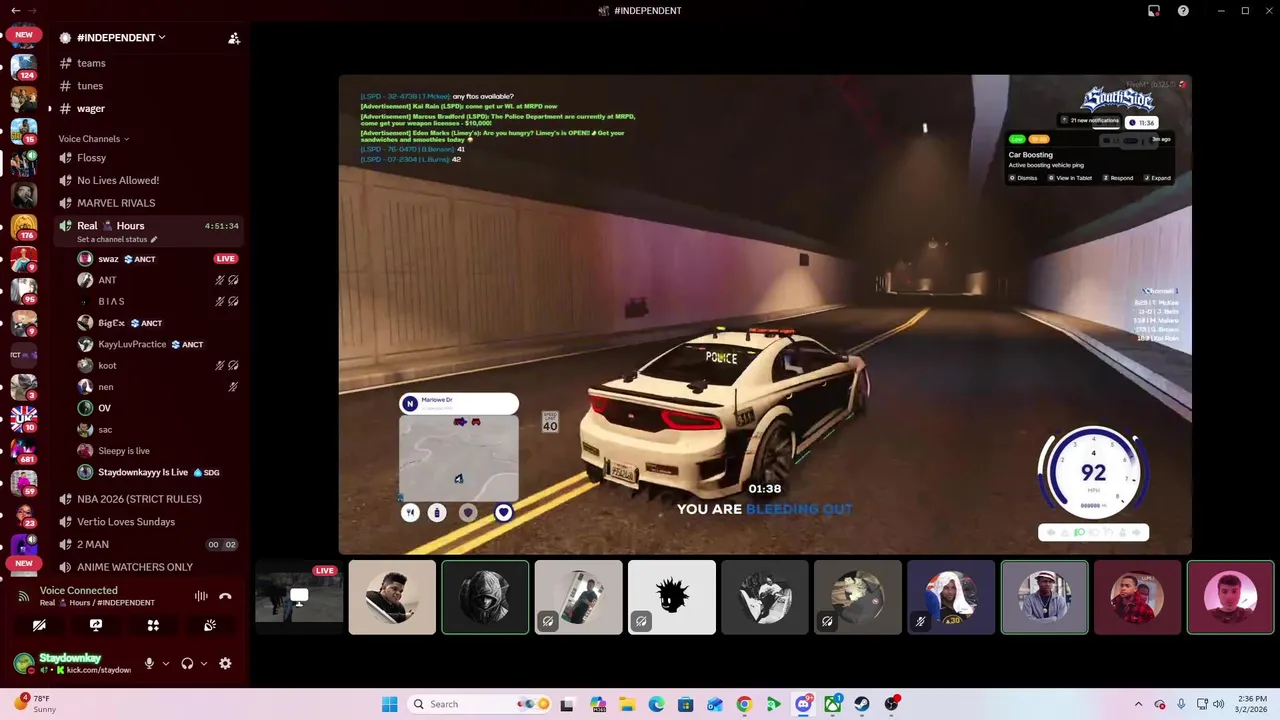The width and height of the screenshot is (1280, 720).
Task: Open Steam from taskbar
Action: (x=861, y=704)
